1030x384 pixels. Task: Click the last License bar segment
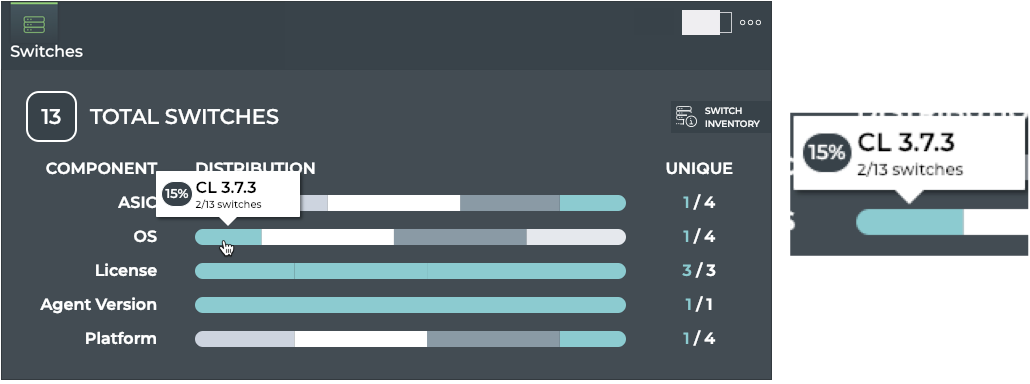click(x=526, y=271)
